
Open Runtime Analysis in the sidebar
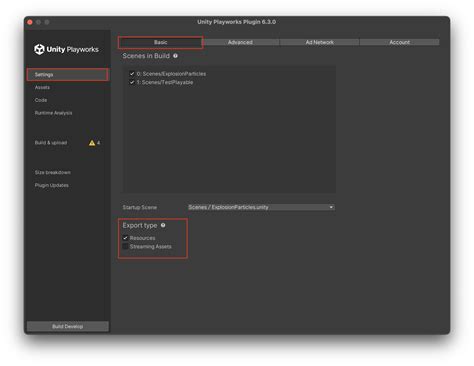point(53,113)
